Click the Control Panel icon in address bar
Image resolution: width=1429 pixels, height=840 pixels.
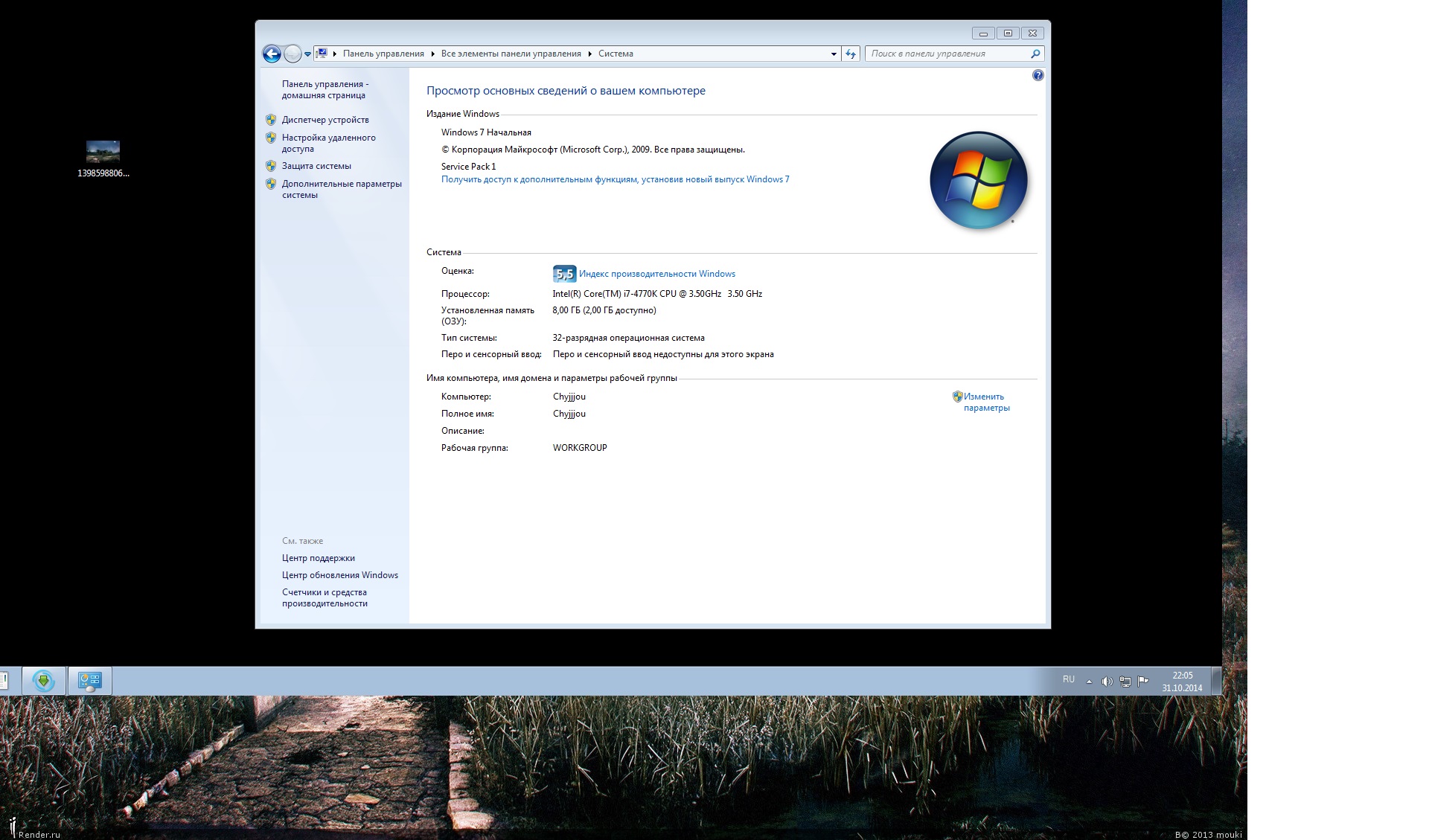(x=322, y=54)
